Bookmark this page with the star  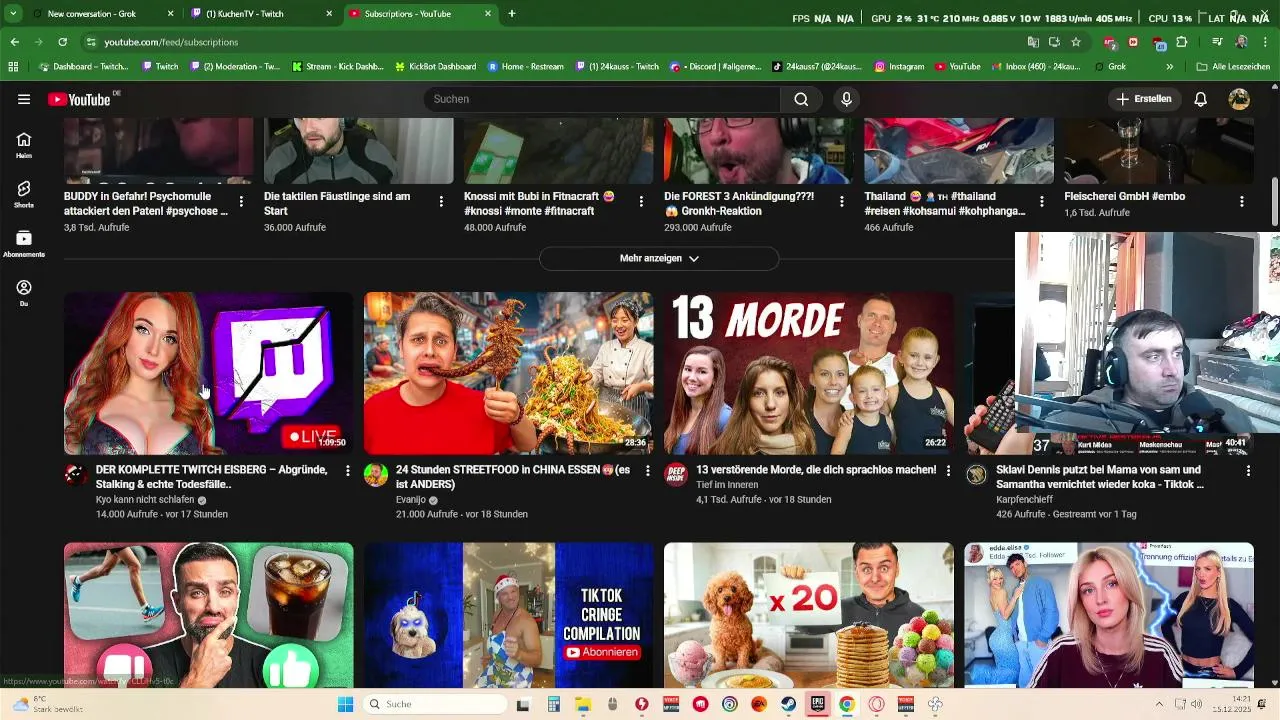(1076, 42)
